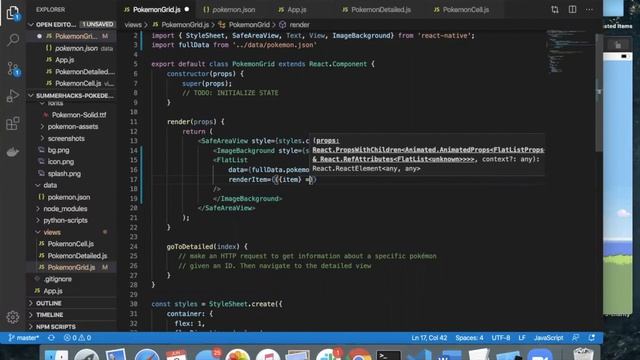This screenshot has width=640, height=360.
Task: Split the editor to the right
Action: pyautogui.click(x=572, y=9)
